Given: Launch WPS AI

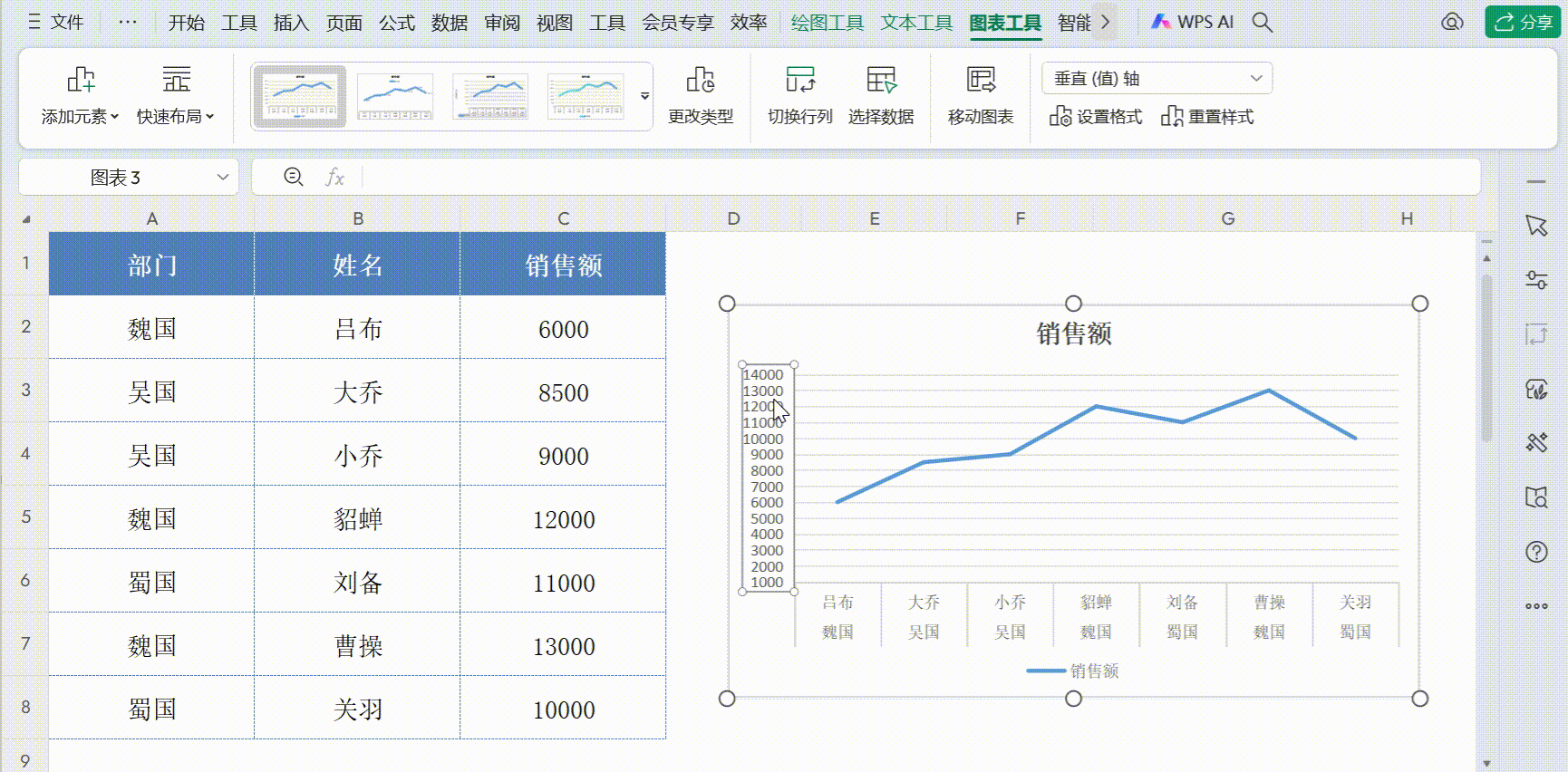Looking at the screenshot, I should (1192, 22).
